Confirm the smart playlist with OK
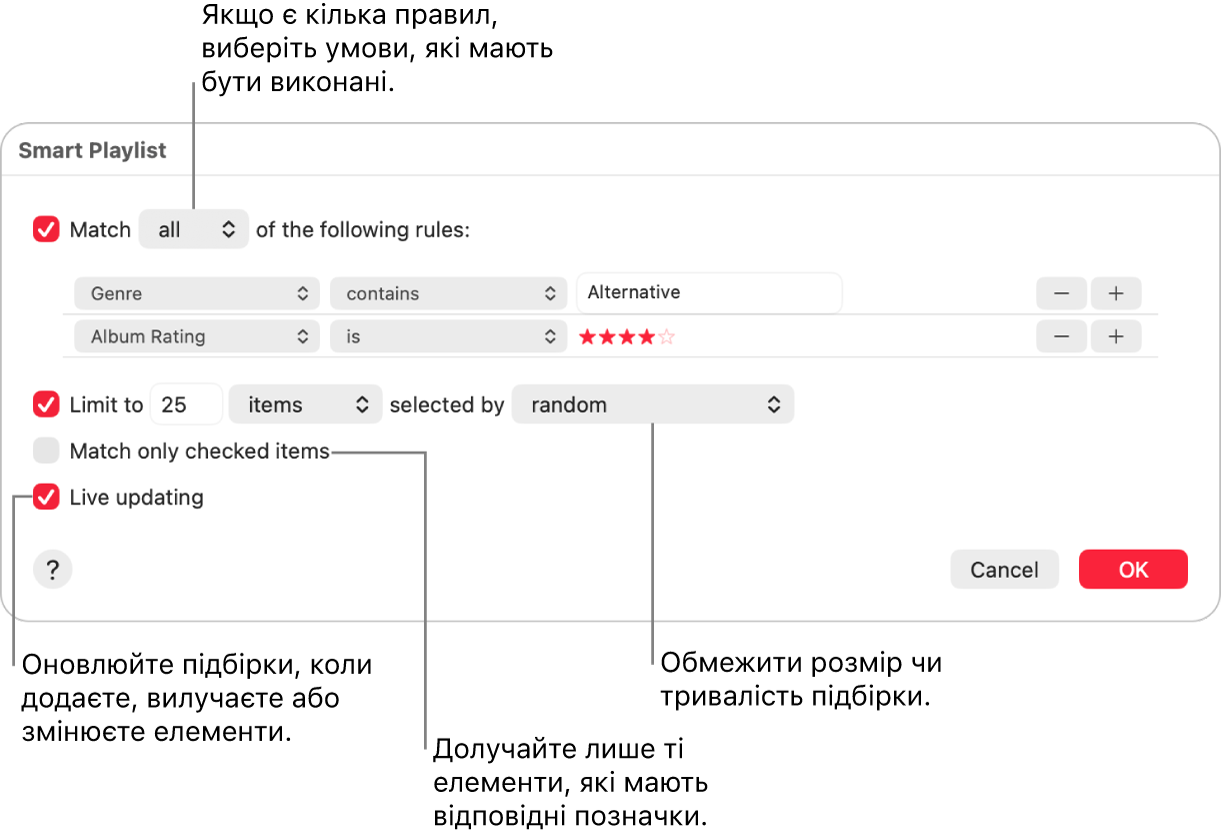Image resolution: width=1224 pixels, height=833 pixels. (x=1133, y=570)
